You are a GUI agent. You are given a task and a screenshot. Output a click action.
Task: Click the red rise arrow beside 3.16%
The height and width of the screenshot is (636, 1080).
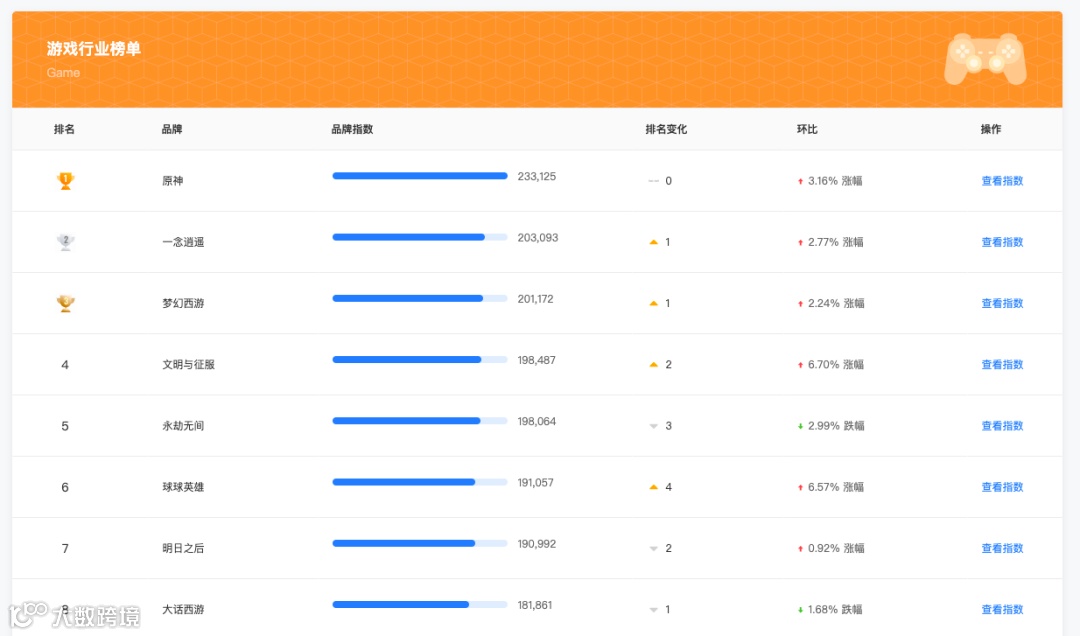(x=800, y=181)
